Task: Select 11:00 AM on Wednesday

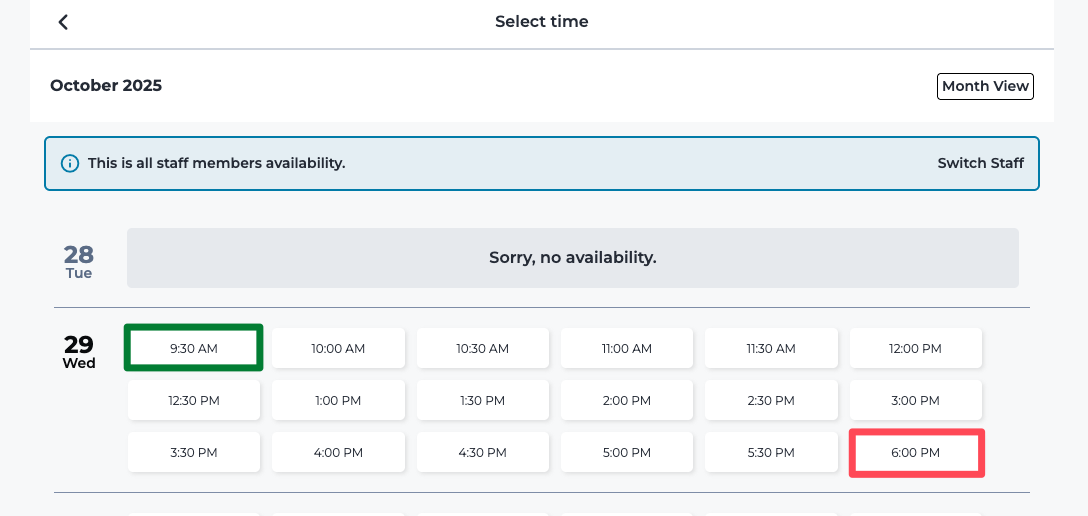Action: click(627, 348)
